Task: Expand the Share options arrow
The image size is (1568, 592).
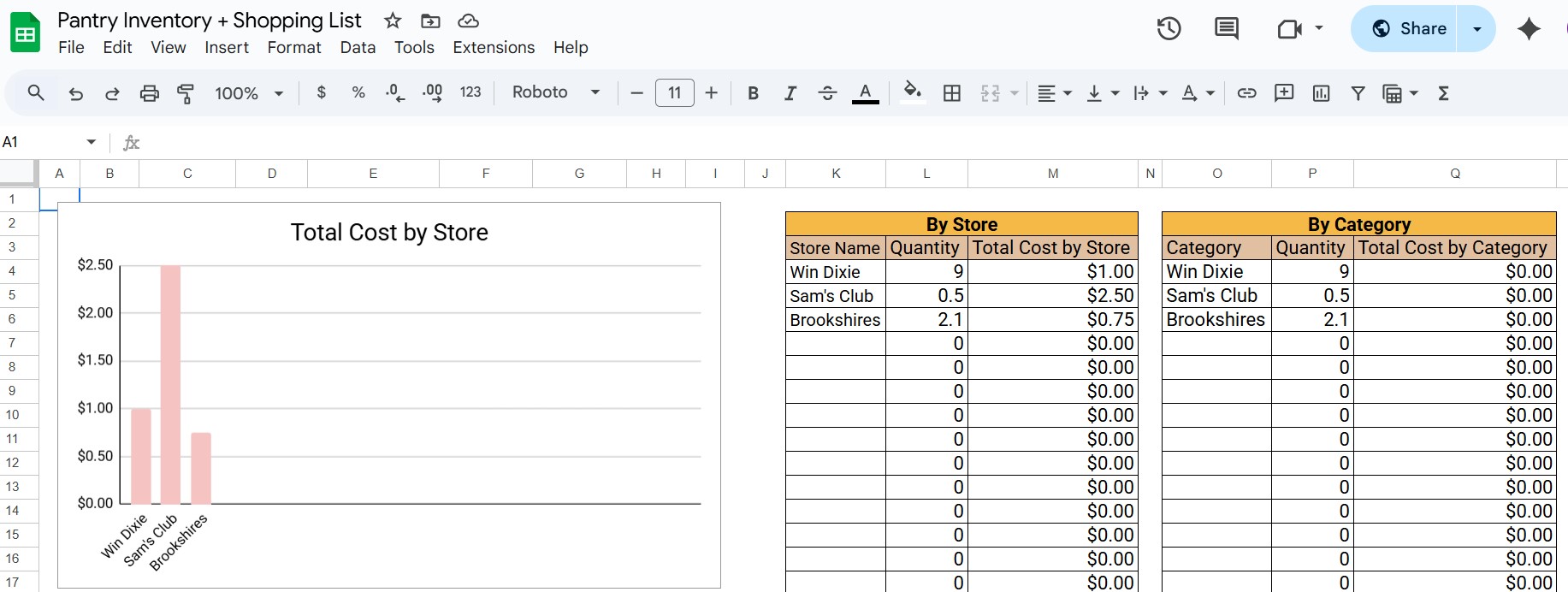Action: click(1476, 29)
